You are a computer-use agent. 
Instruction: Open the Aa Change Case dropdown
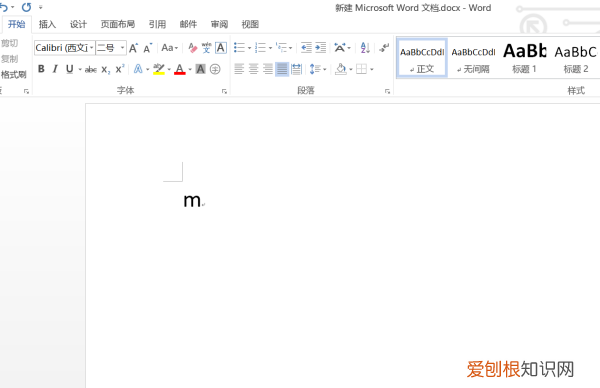pos(170,48)
